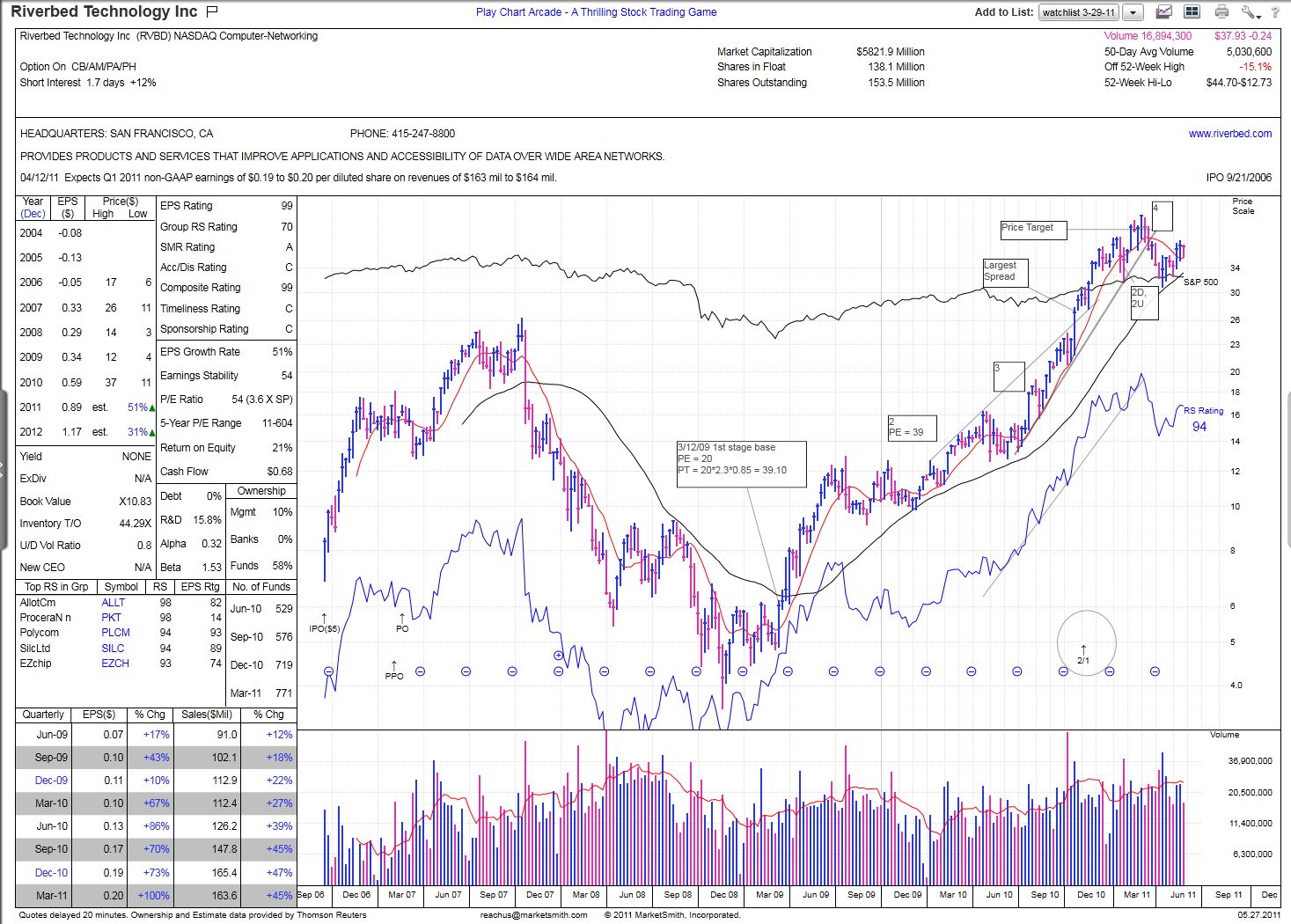Click the Acc/Dis Rating row
Viewport: 1291px width, 924px height.
coord(226,268)
